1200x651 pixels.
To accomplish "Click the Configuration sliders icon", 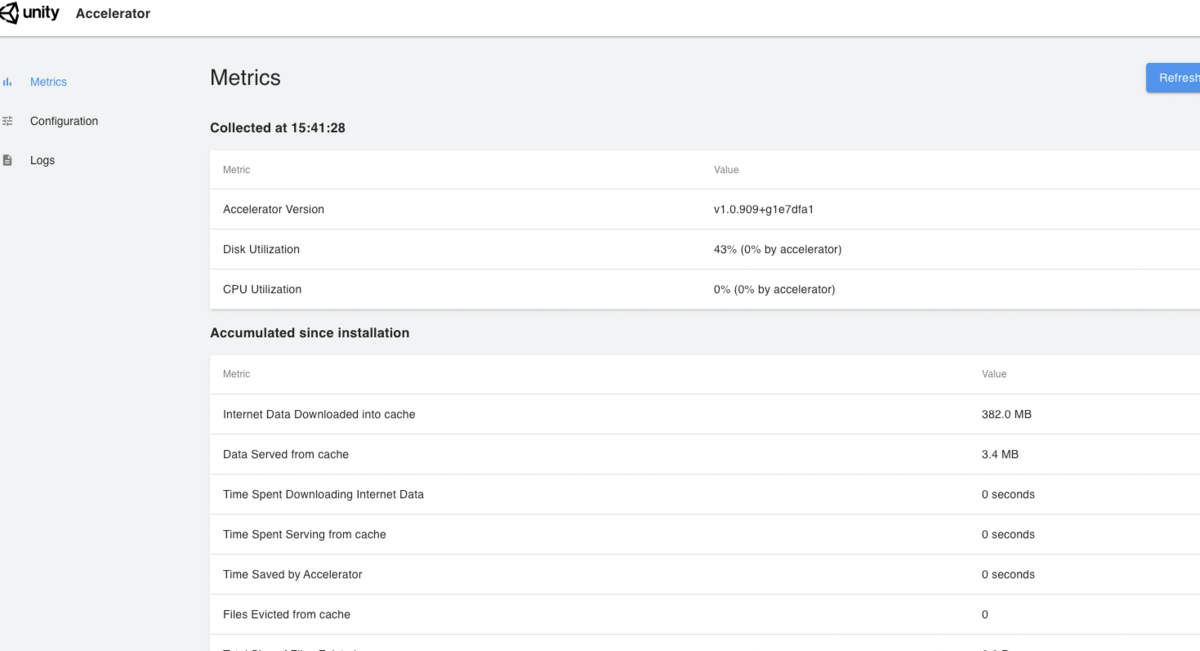I will click(8, 121).
